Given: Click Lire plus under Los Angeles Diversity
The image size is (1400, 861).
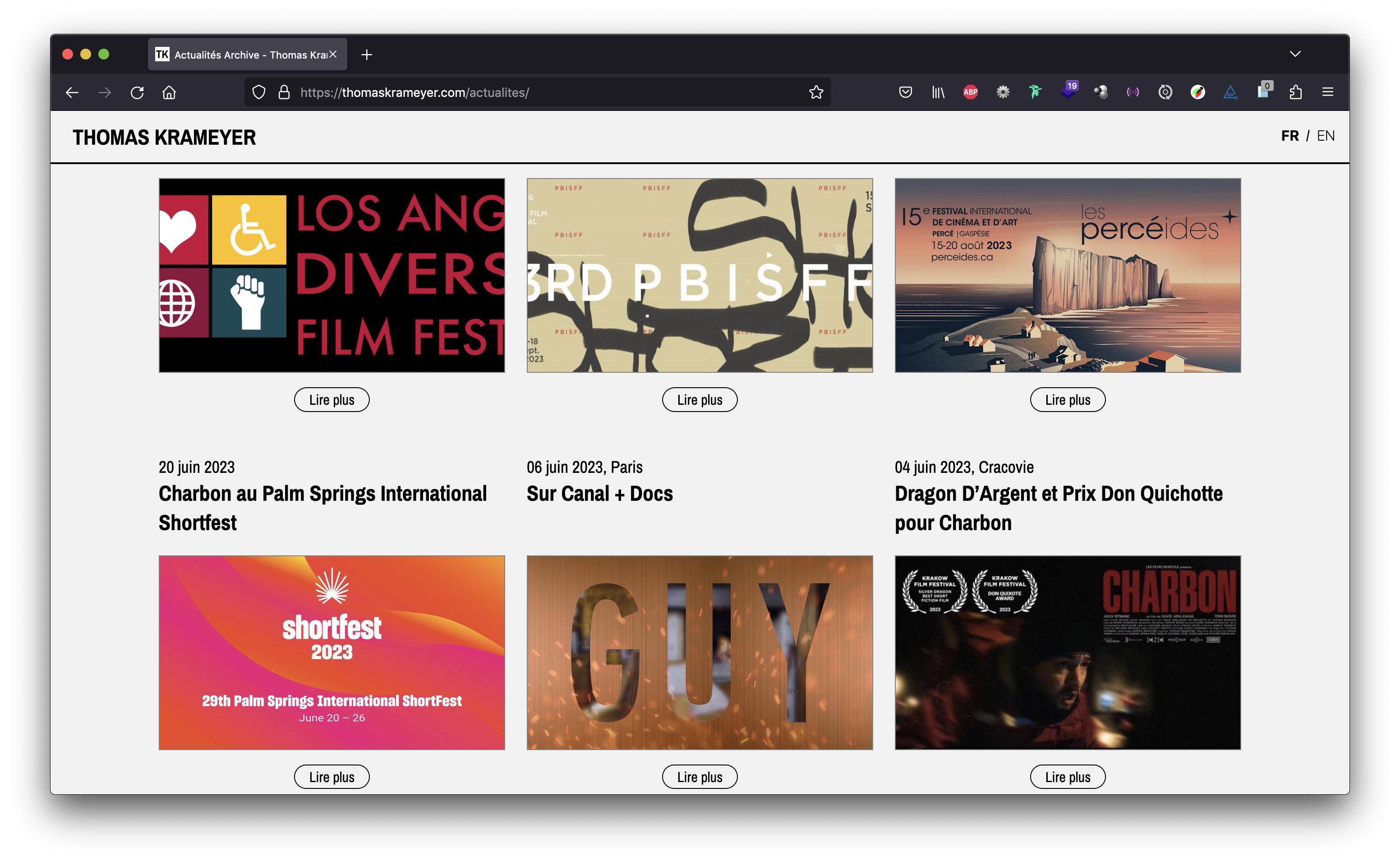Looking at the screenshot, I should pyautogui.click(x=332, y=400).
